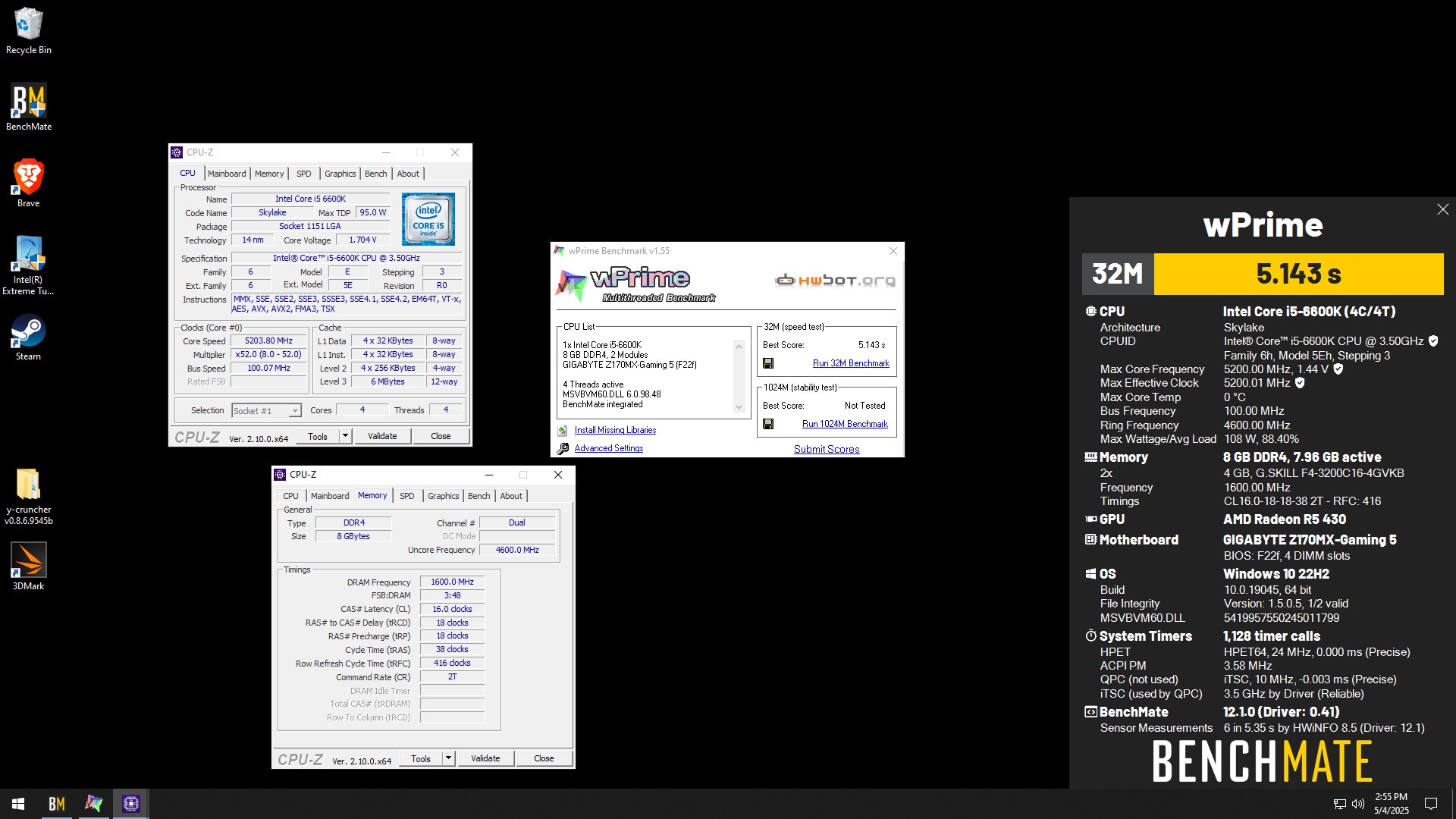Screen dimensions: 1456x819
Task: Run the 32M Benchmark link
Action: [851, 363]
